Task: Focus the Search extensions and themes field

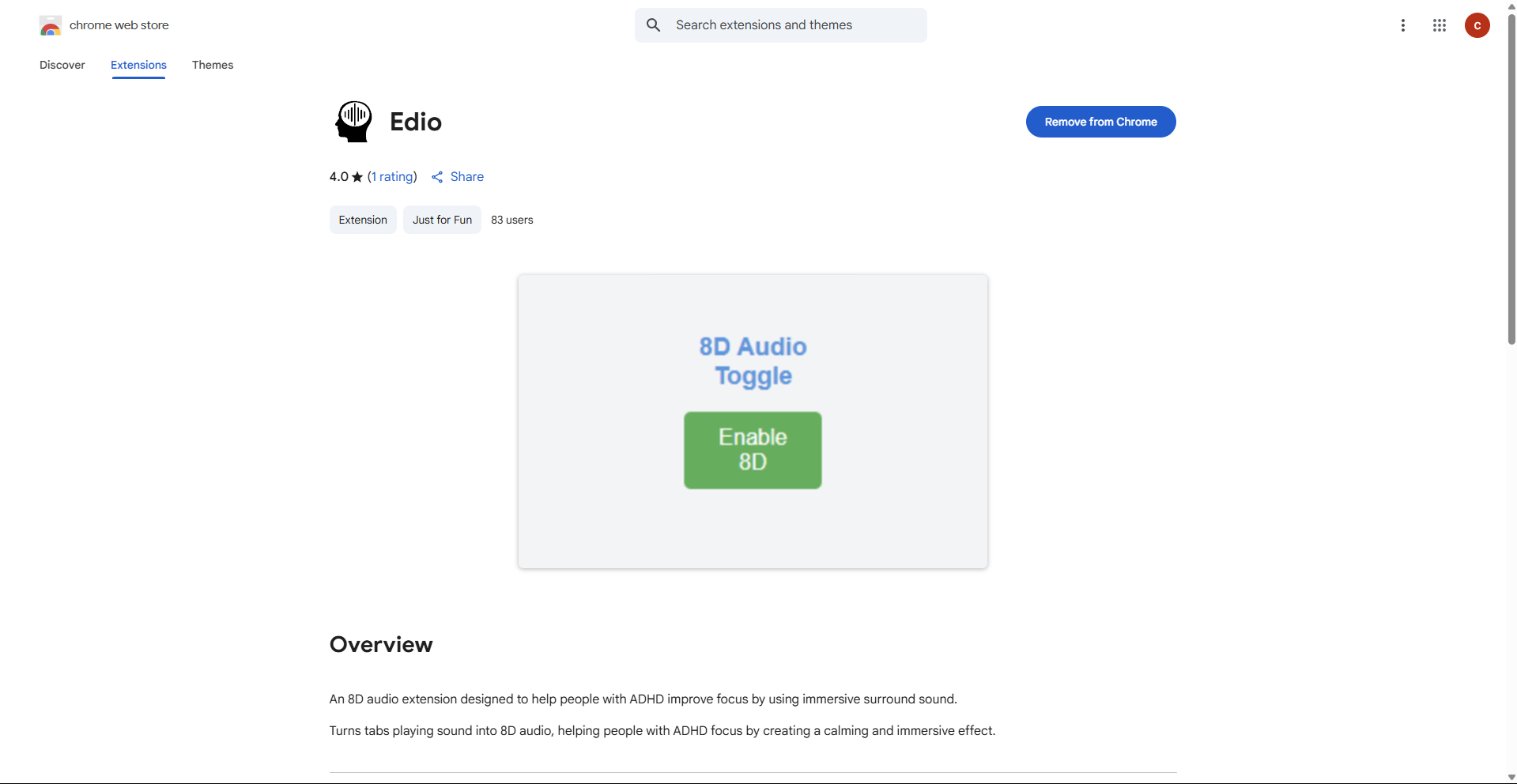Action: tap(781, 25)
